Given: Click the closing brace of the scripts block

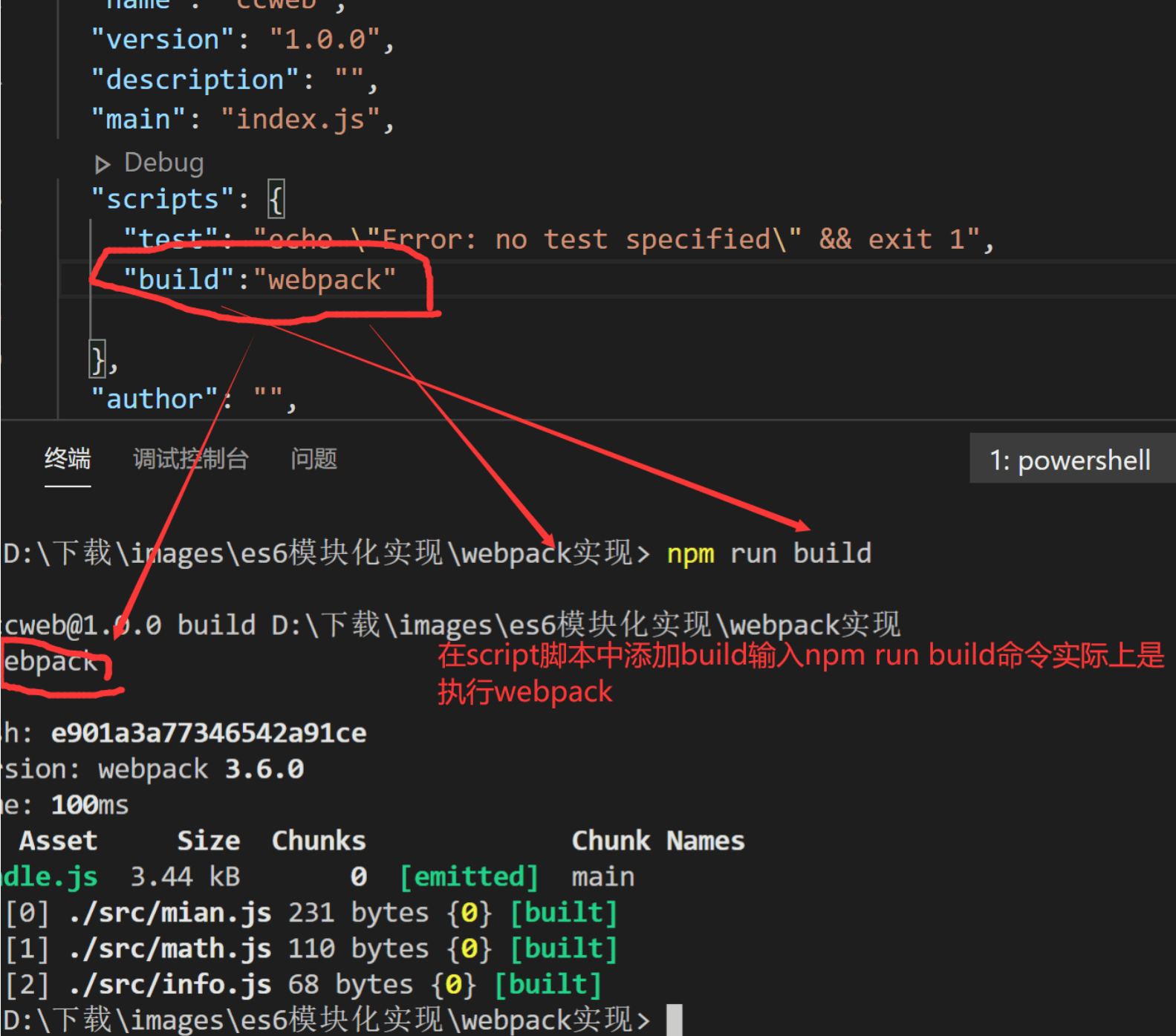Looking at the screenshot, I should pos(98,359).
